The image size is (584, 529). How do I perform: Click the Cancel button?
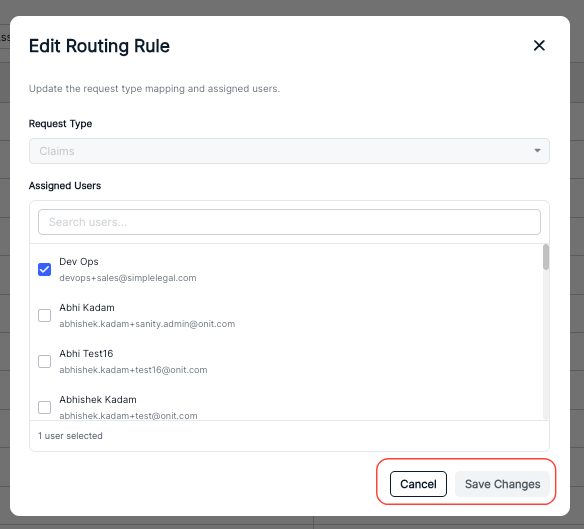pyautogui.click(x=418, y=484)
